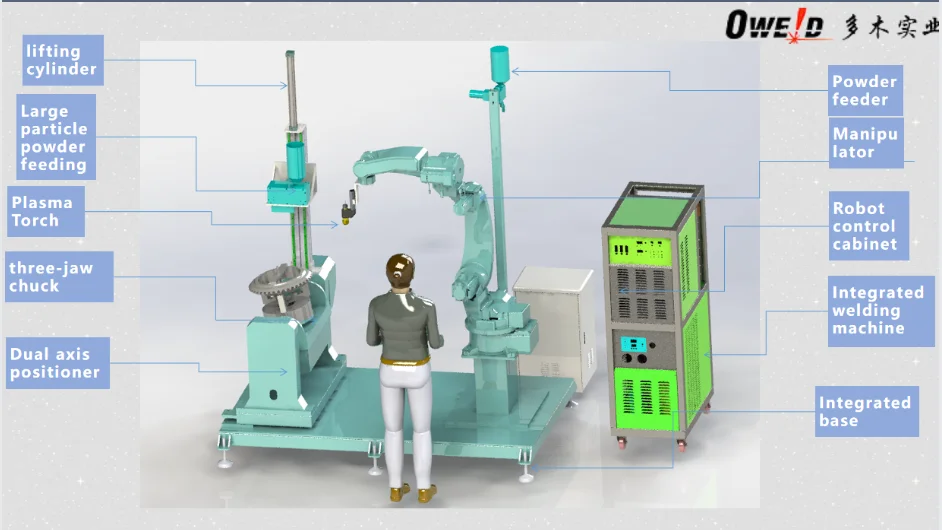Click the 'Robot control cabinet' label

[x=869, y=226]
